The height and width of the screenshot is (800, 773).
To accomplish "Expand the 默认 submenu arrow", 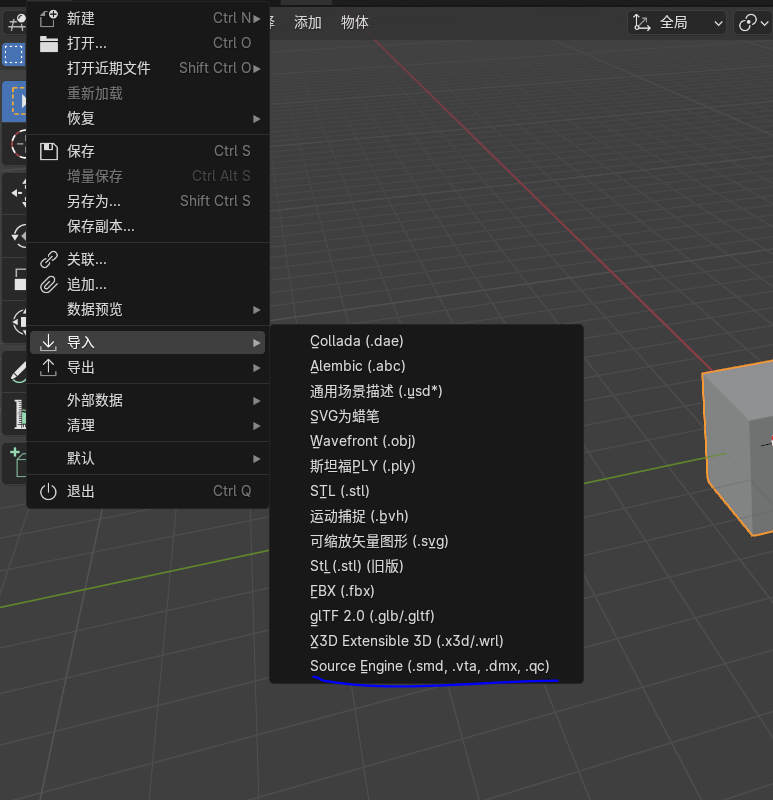I will point(257,459).
